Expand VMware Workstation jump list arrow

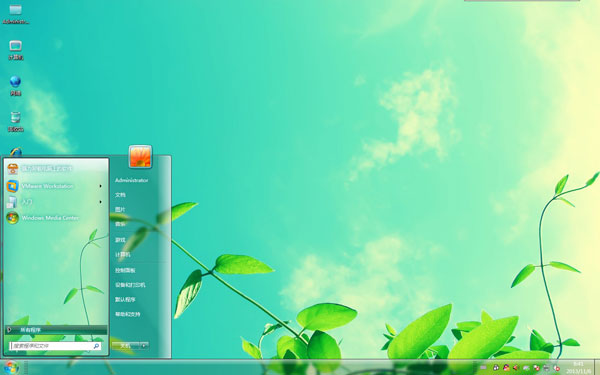coord(101,186)
